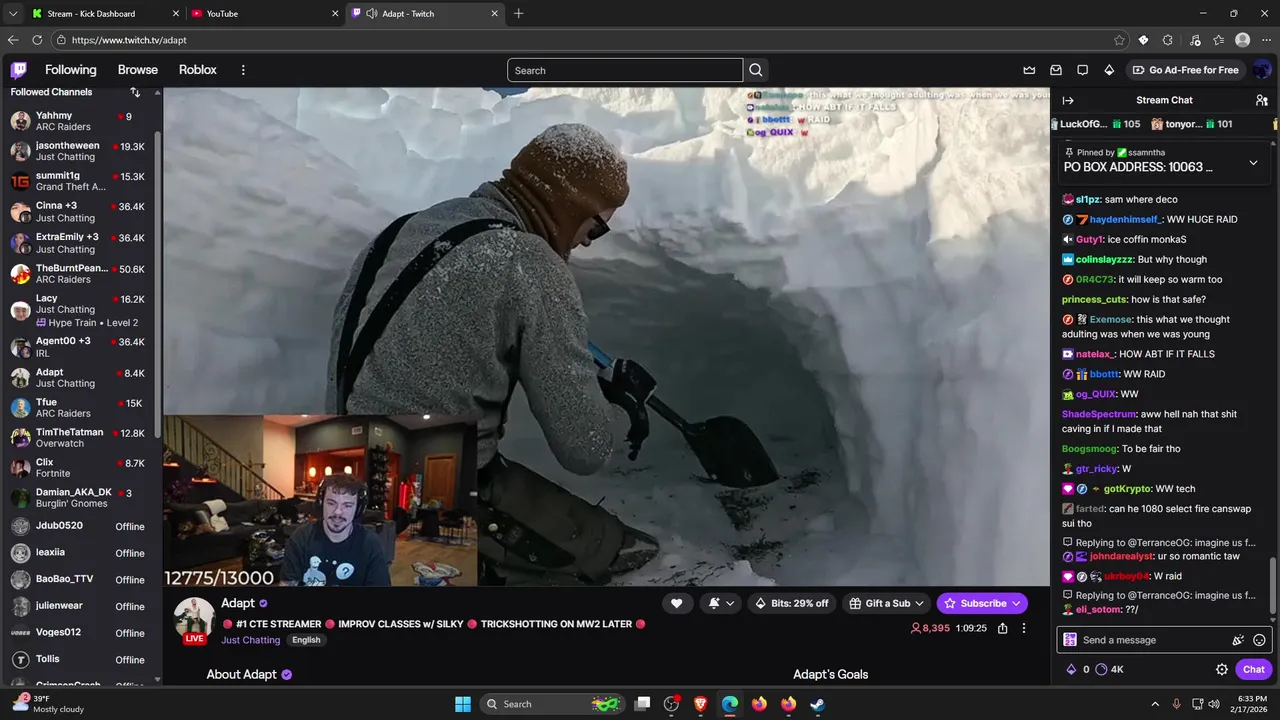The height and width of the screenshot is (720, 1280).
Task: Click the browser address bar URL
Action: 129,40
